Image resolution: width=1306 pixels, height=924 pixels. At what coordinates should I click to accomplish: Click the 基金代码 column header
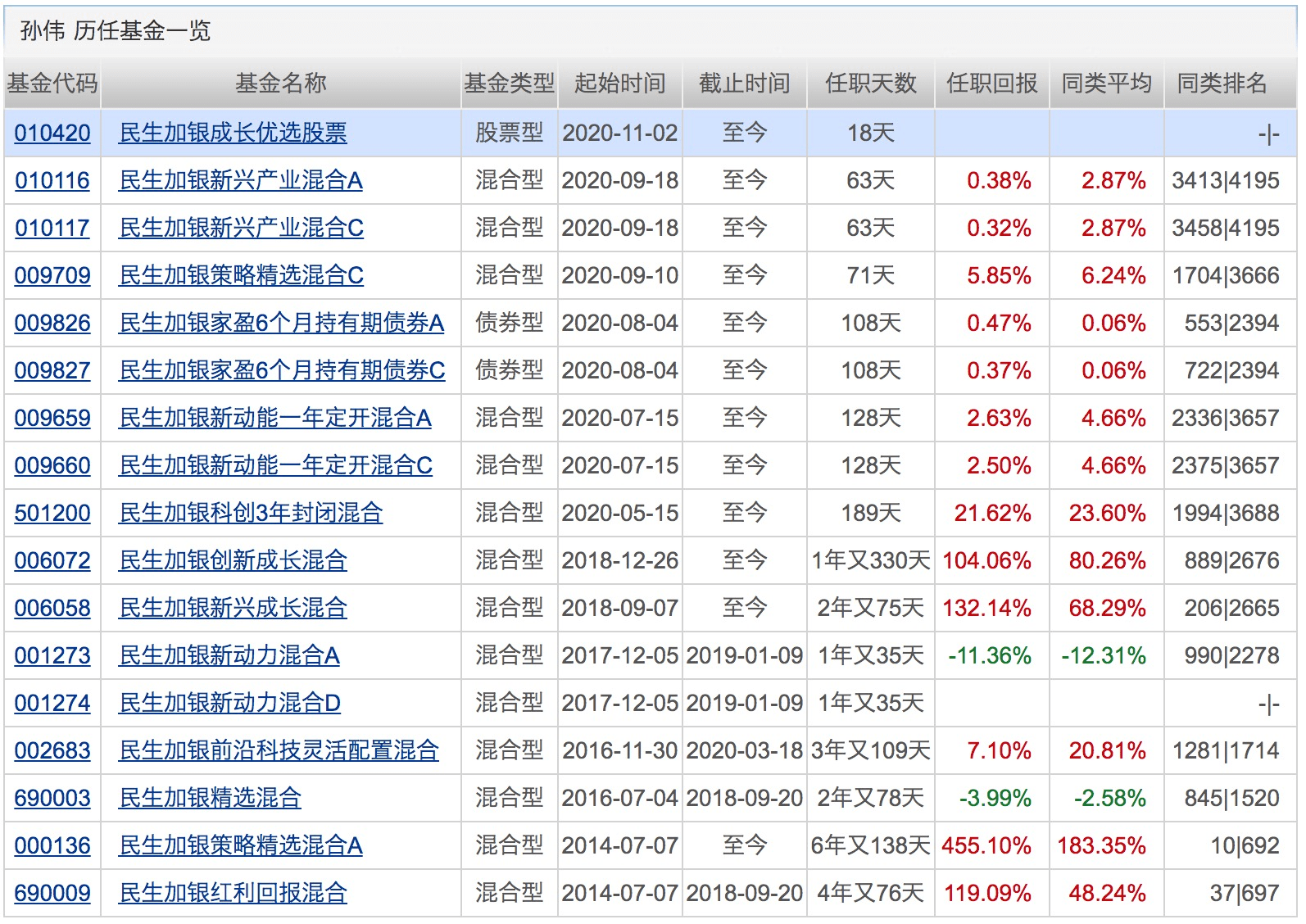coord(52,83)
